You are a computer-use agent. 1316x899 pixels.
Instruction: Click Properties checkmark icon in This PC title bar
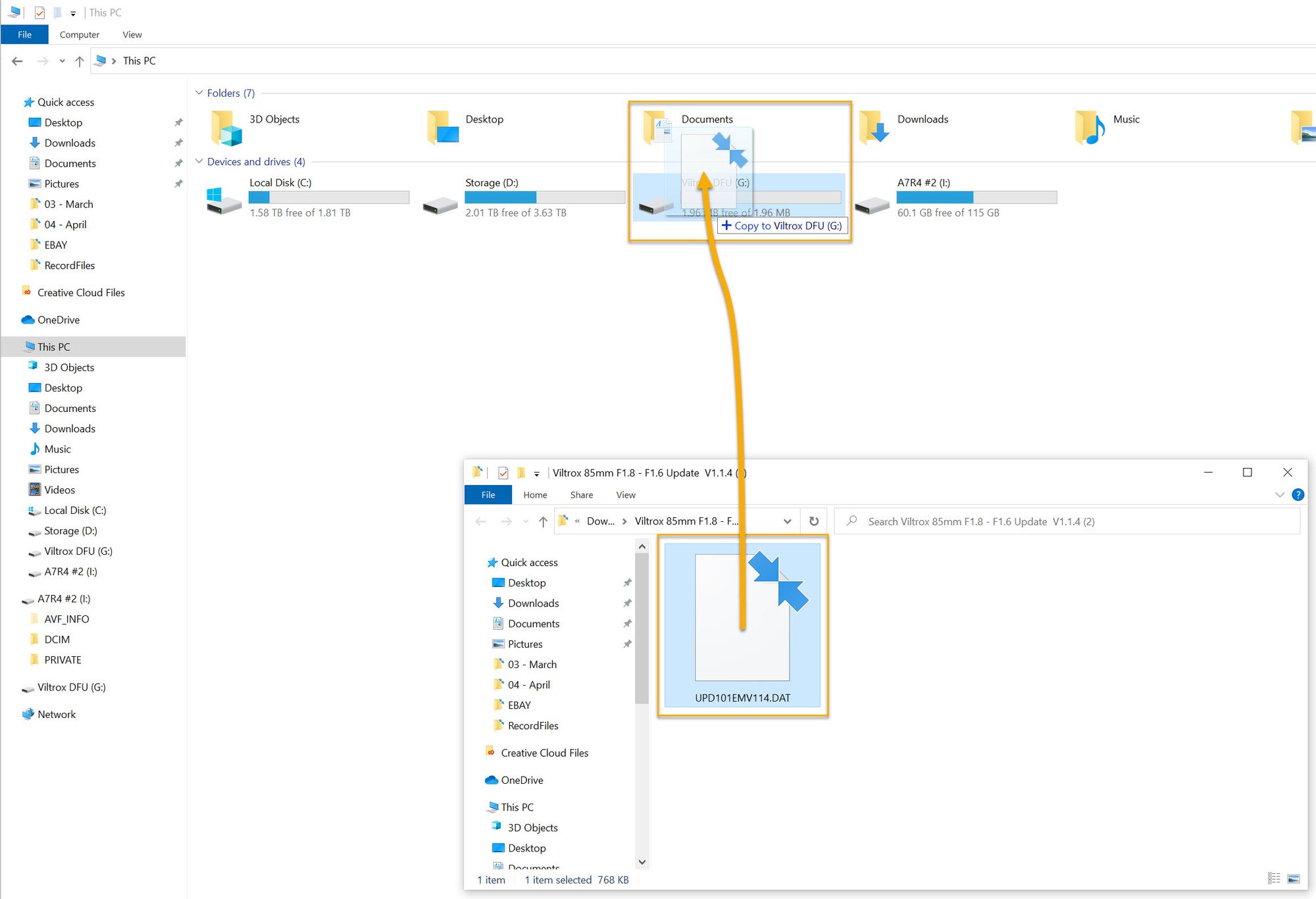pyautogui.click(x=39, y=13)
